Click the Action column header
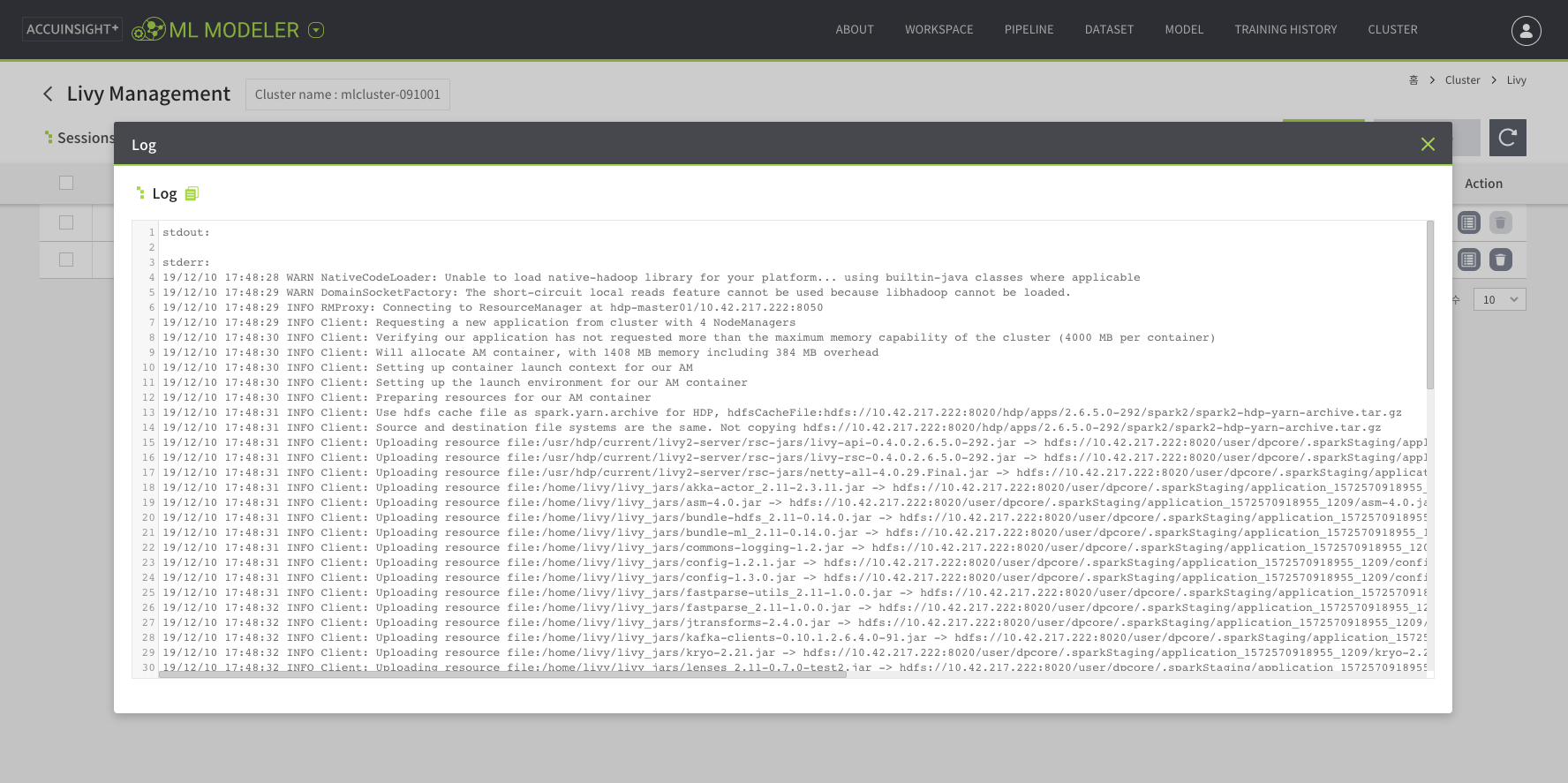Viewport: 1568px width, 783px height. (x=1483, y=184)
